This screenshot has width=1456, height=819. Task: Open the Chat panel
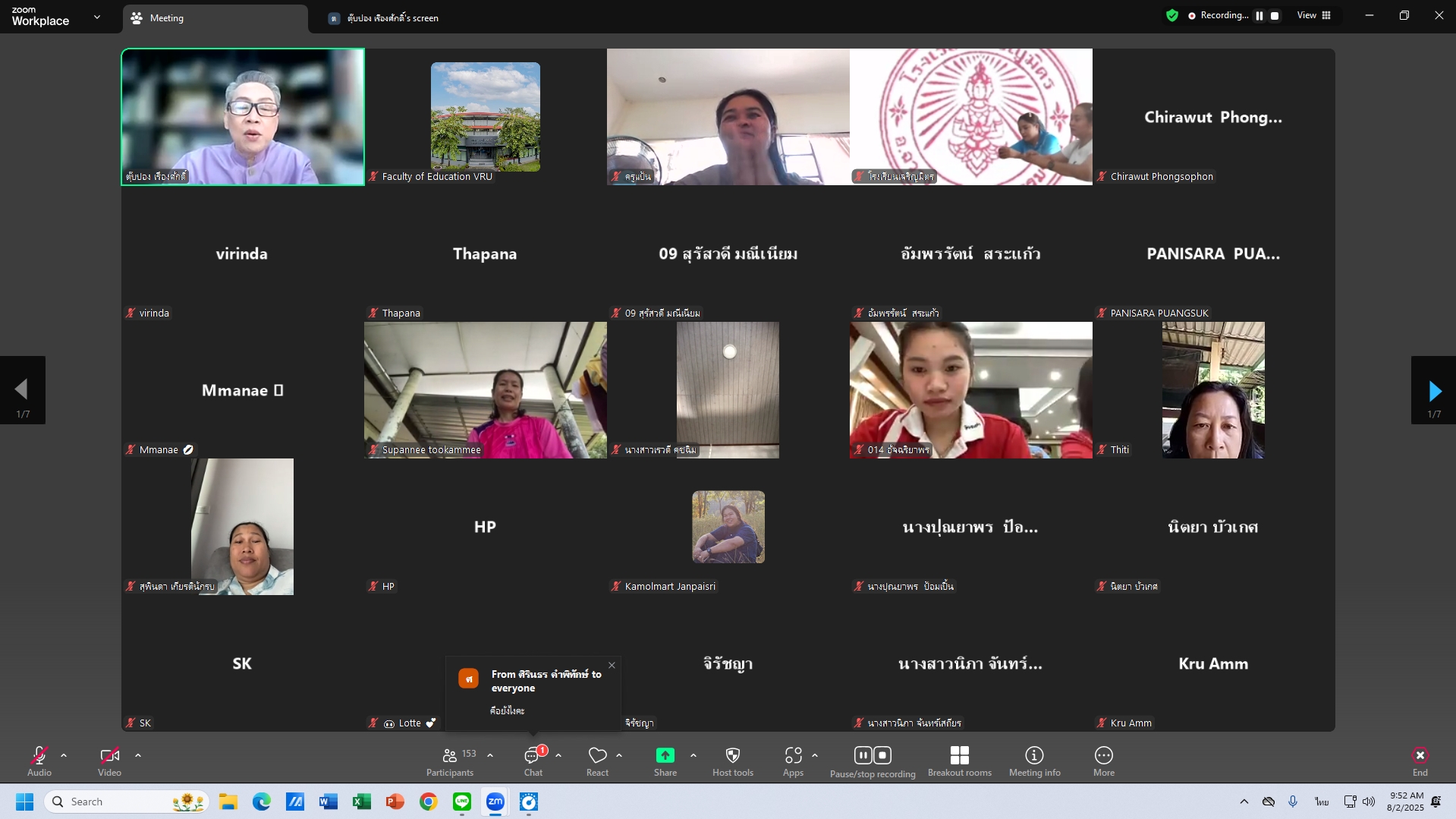tap(533, 761)
